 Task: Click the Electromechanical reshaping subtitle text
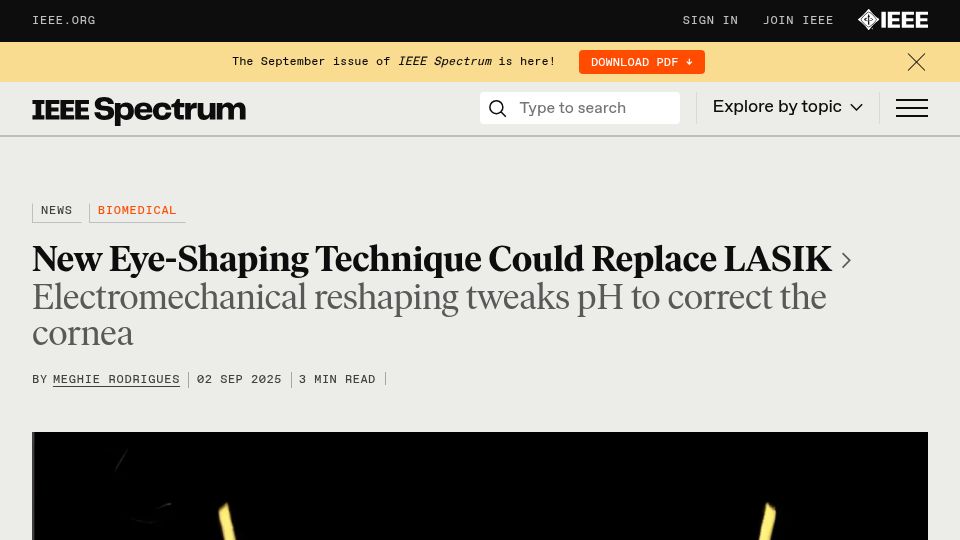429,315
